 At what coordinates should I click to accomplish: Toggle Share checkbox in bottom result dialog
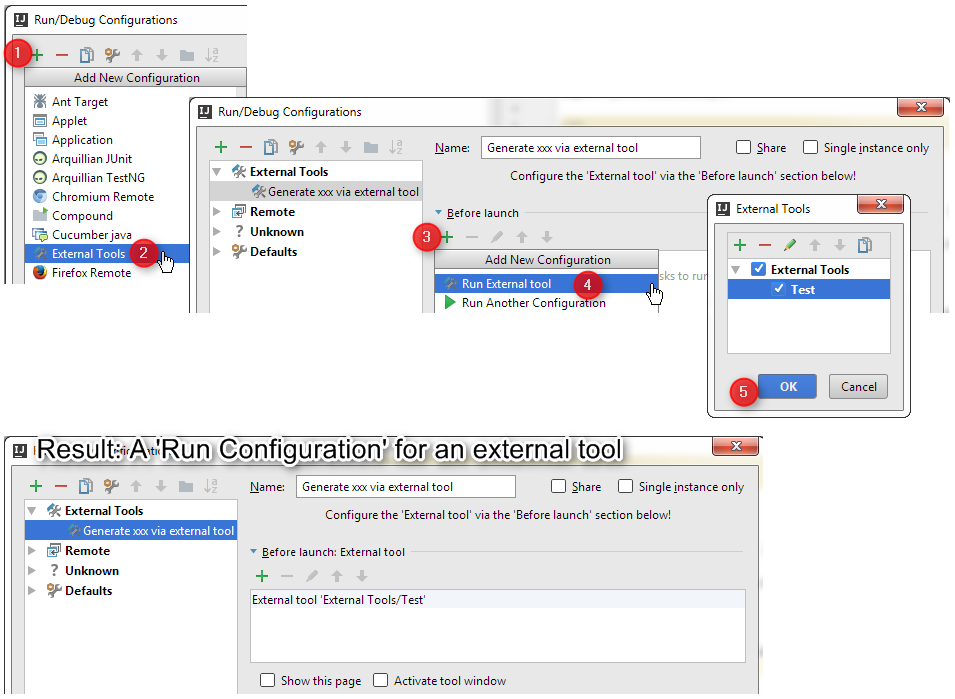point(558,486)
